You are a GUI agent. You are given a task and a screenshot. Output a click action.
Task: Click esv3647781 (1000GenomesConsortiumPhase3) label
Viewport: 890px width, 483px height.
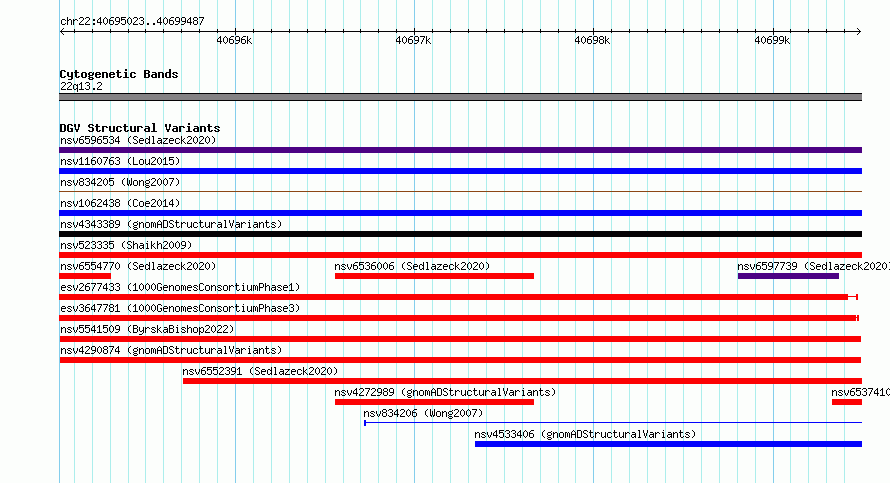[180, 308]
